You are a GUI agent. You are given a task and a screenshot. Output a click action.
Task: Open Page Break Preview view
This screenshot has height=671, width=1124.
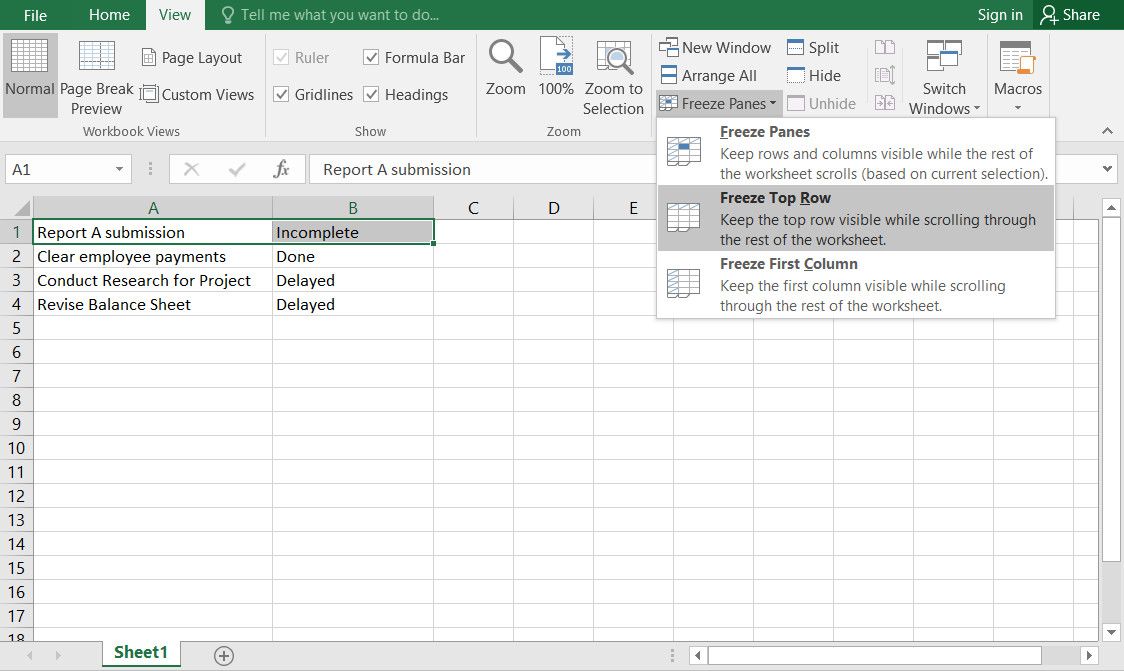click(x=97, y=58)
